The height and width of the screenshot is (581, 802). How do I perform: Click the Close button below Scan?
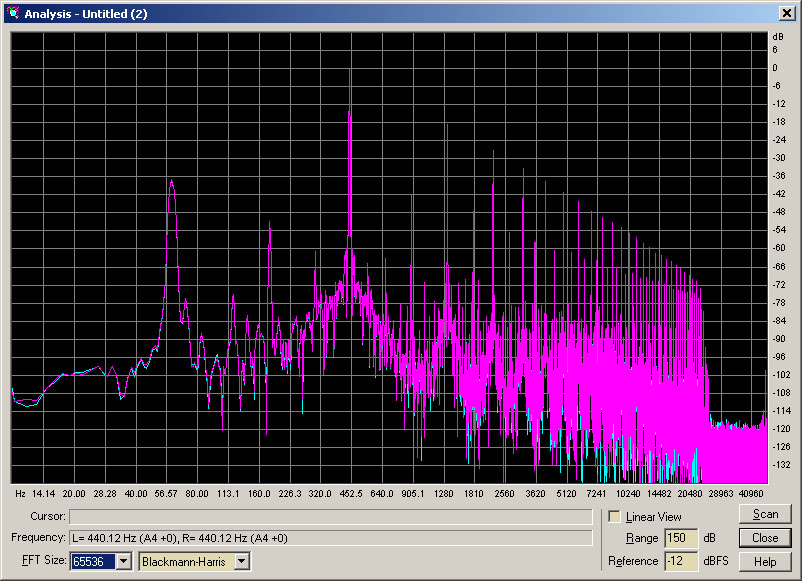pos(765,538)
